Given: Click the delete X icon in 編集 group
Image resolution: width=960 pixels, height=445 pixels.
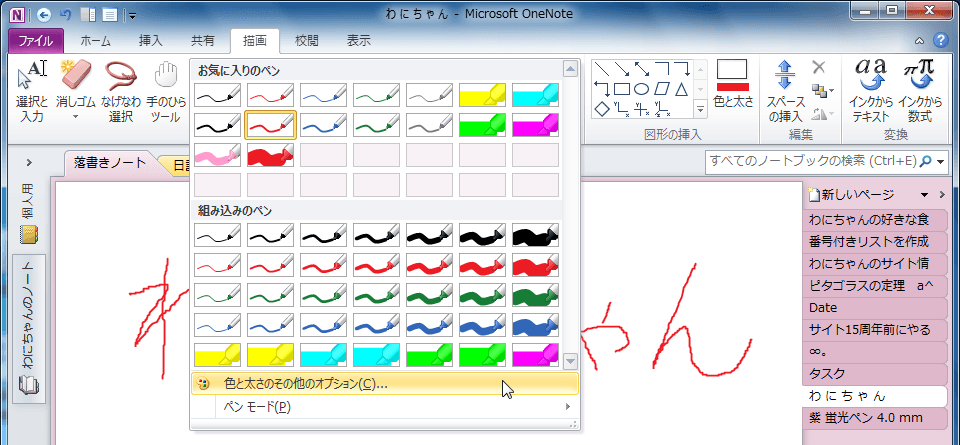Looking at the screenshot, I should pyautogui.click(x=819, y=67).
